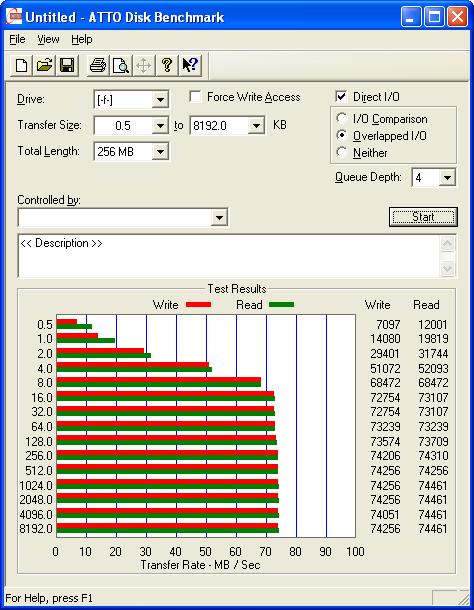The height and width of the screenshot is (610, 474).
Task: Enable Force Write Access checkbox
Action: pos(195,96)
